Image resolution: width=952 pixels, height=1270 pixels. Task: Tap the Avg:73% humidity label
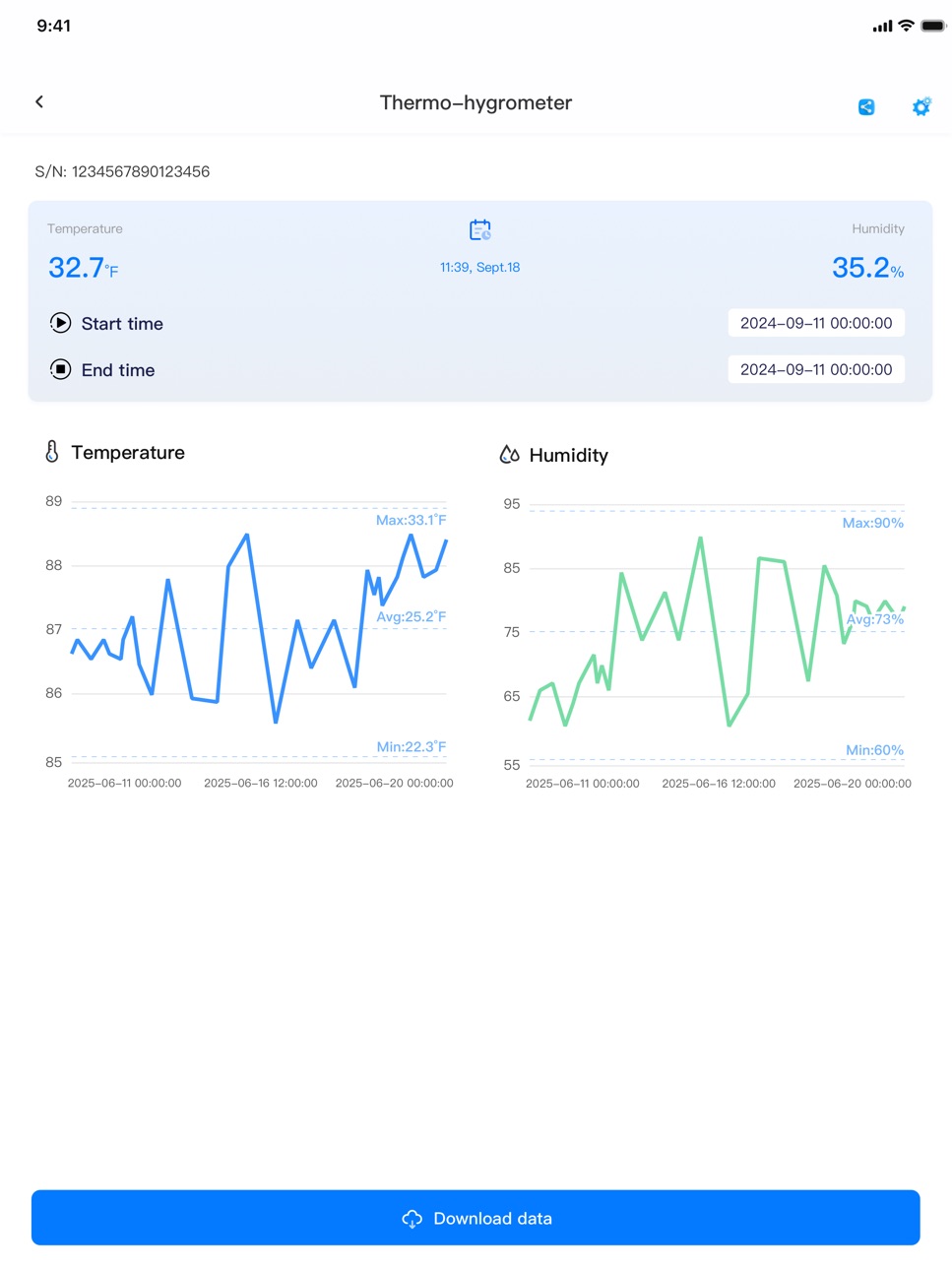click(x=874, y=619)
